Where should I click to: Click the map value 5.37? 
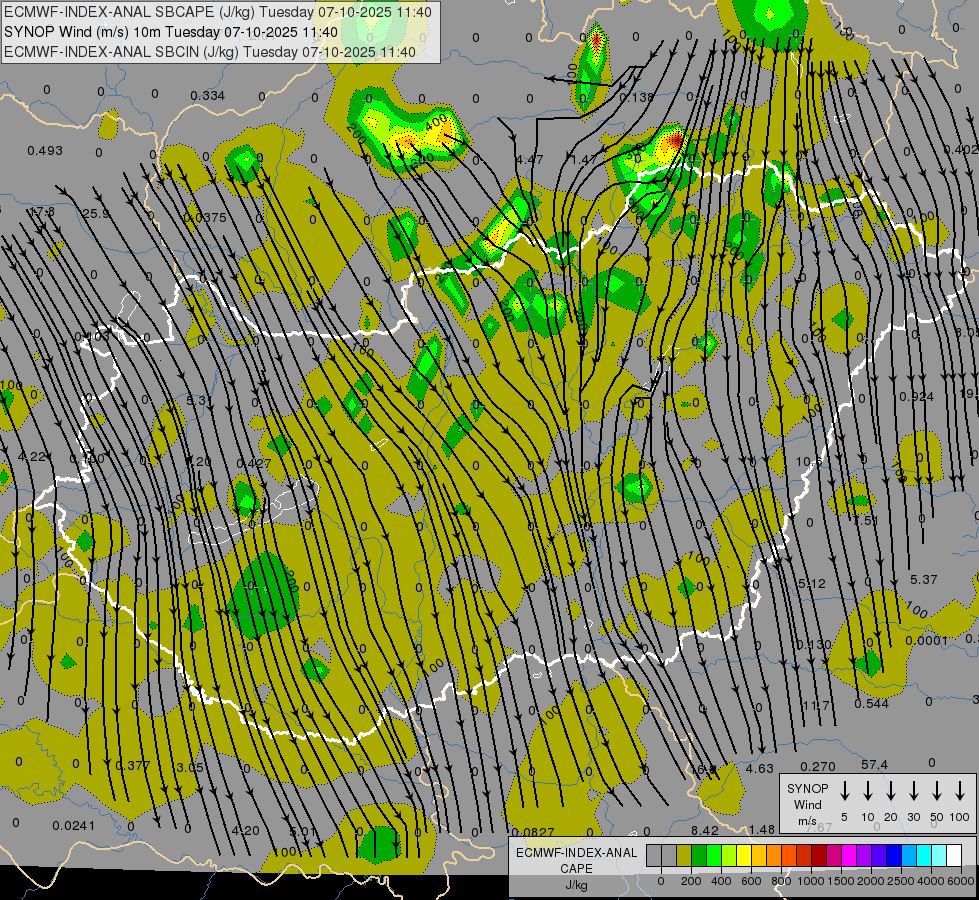(923, 580)
